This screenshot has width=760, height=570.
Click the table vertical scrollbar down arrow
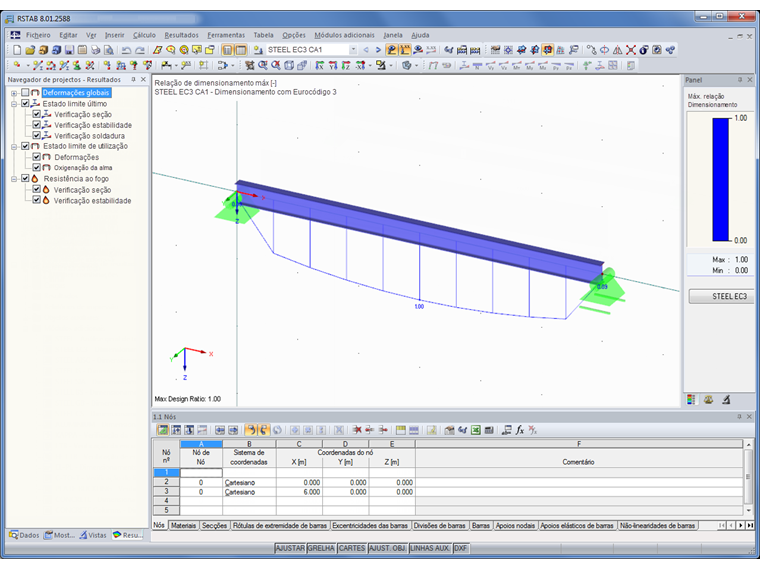click(x=749, y=510)
